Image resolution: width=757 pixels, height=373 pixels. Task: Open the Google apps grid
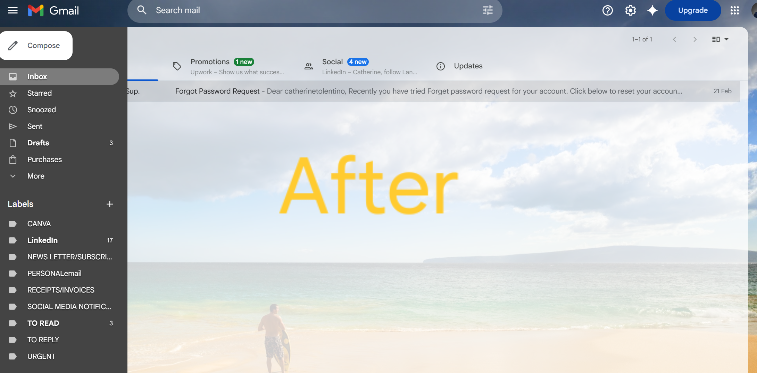[734, 10]
